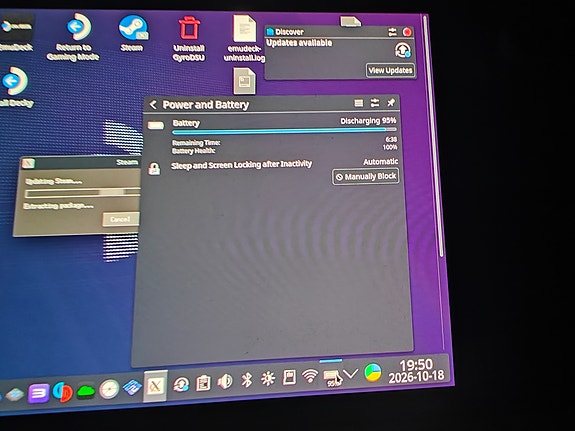Pin the Power and Battery popup open
The image size is (575, 431).
[x=391, y=102]
